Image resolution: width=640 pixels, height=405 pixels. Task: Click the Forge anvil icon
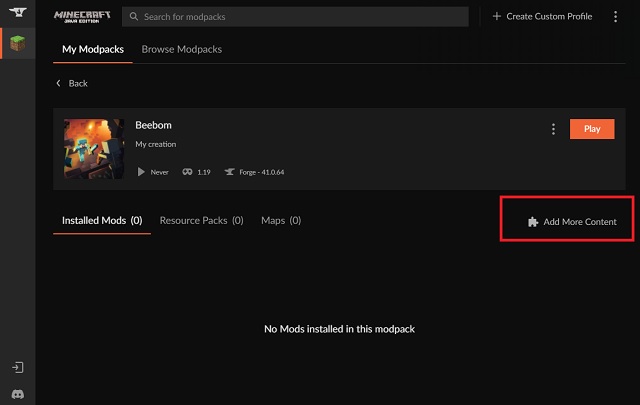229,172
